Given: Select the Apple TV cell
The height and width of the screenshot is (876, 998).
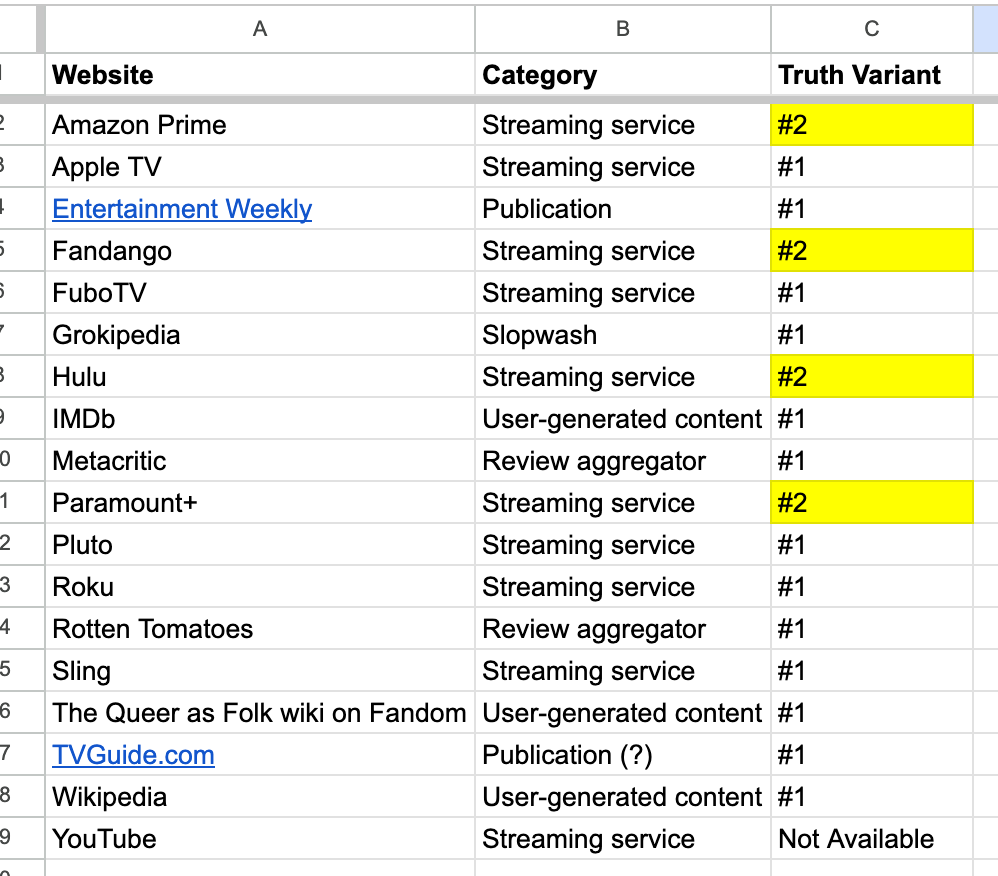Looking at the screenshot, I should click(x=260, y=167).
